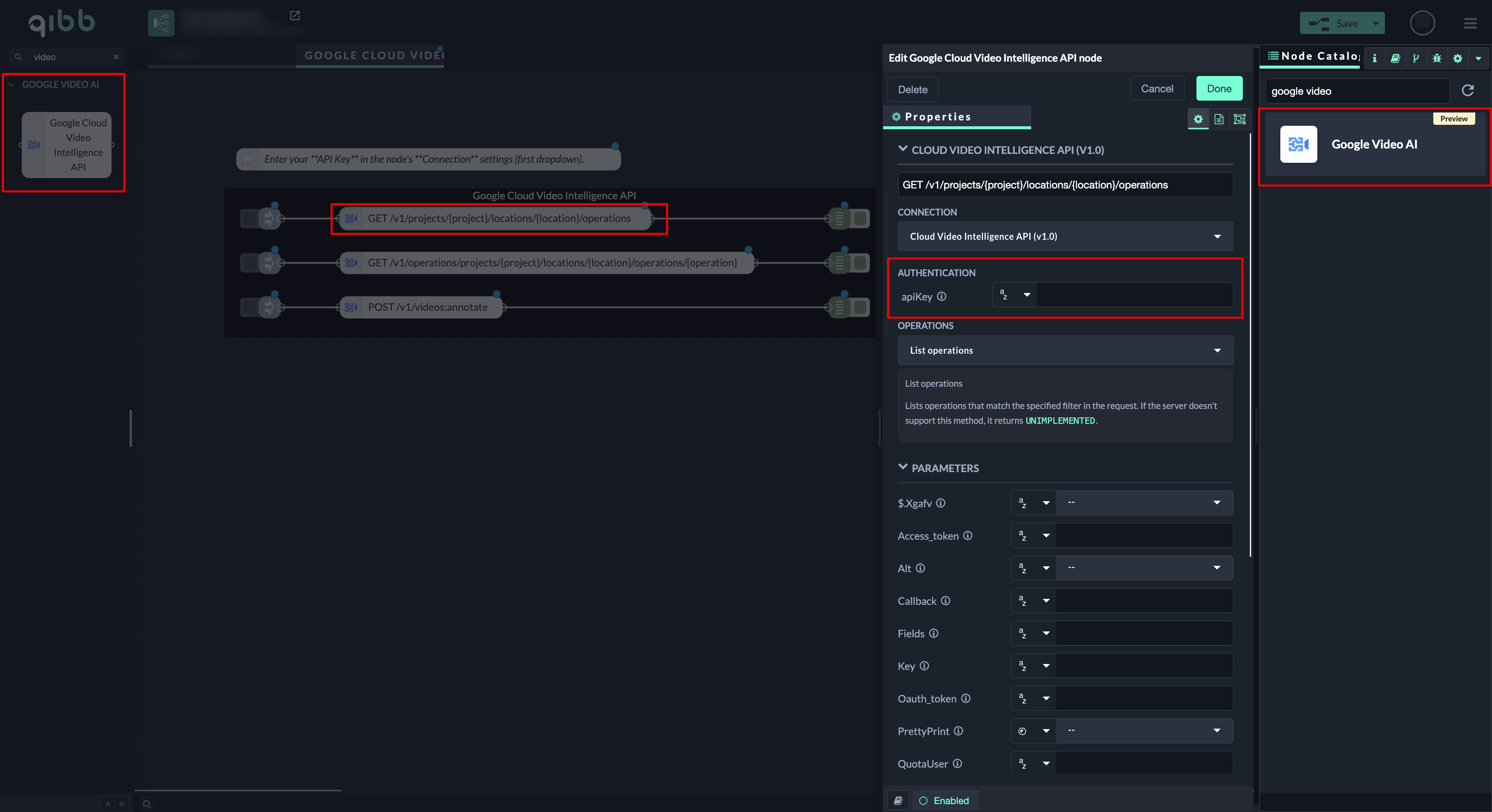The image size is (1492, 812).
Task: Clear the video palette filter
Action: pyautogui.click(x=116, y=57)
